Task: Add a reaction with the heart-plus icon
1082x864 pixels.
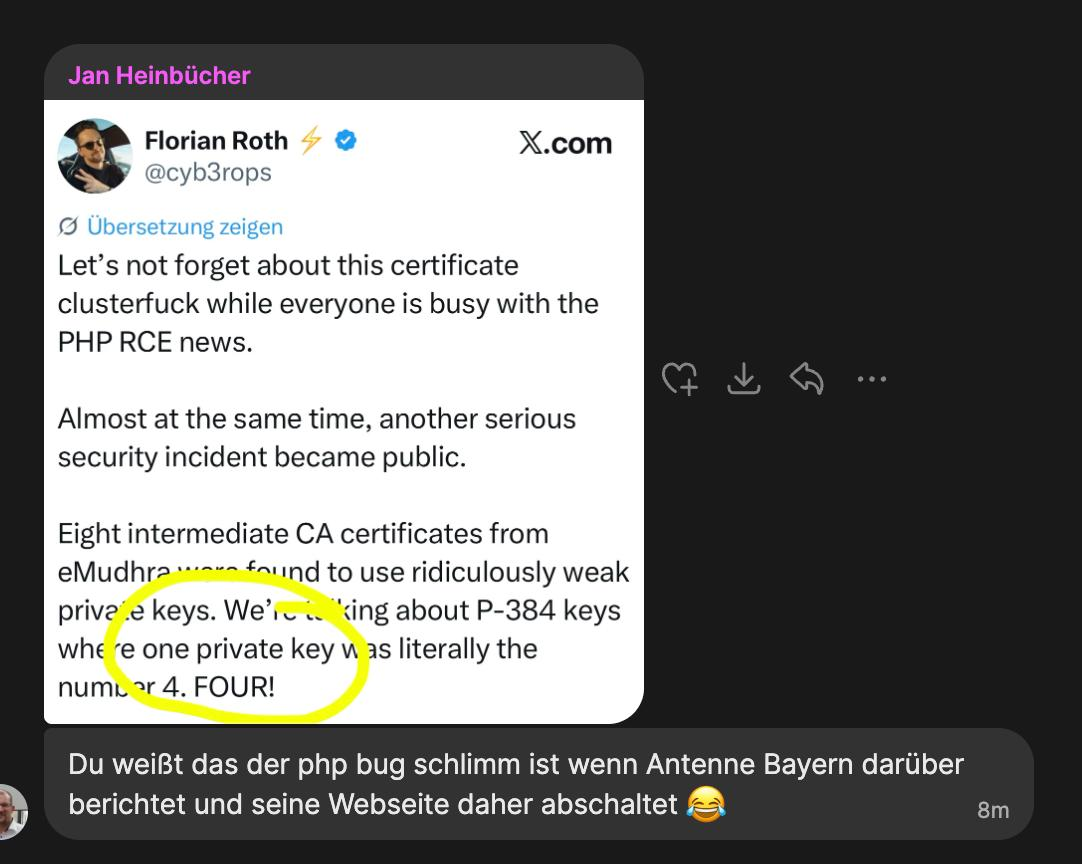Action: [680, 379]
